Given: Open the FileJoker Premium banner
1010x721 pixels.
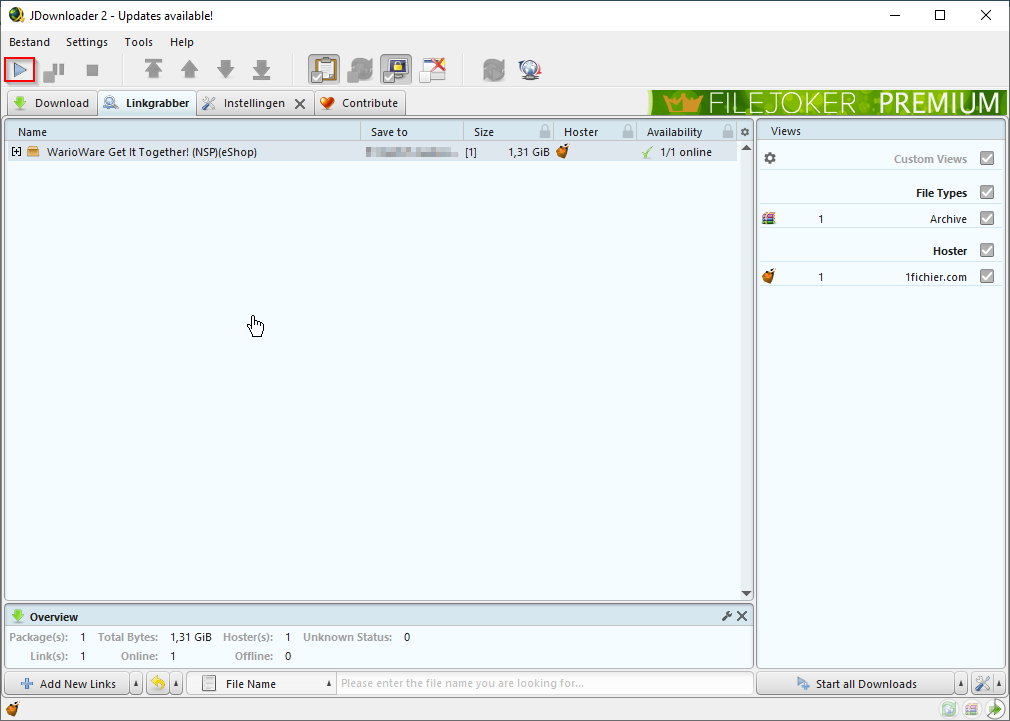Looking at the screenshot, I should click(x=828, y=102).
